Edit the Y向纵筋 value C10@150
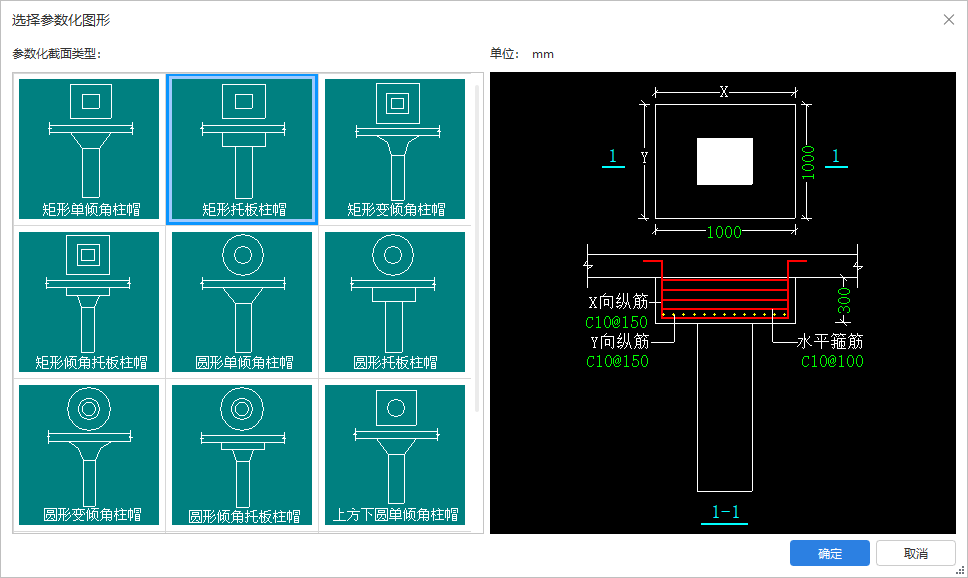The image size is (968, 578). click(617, 361)
